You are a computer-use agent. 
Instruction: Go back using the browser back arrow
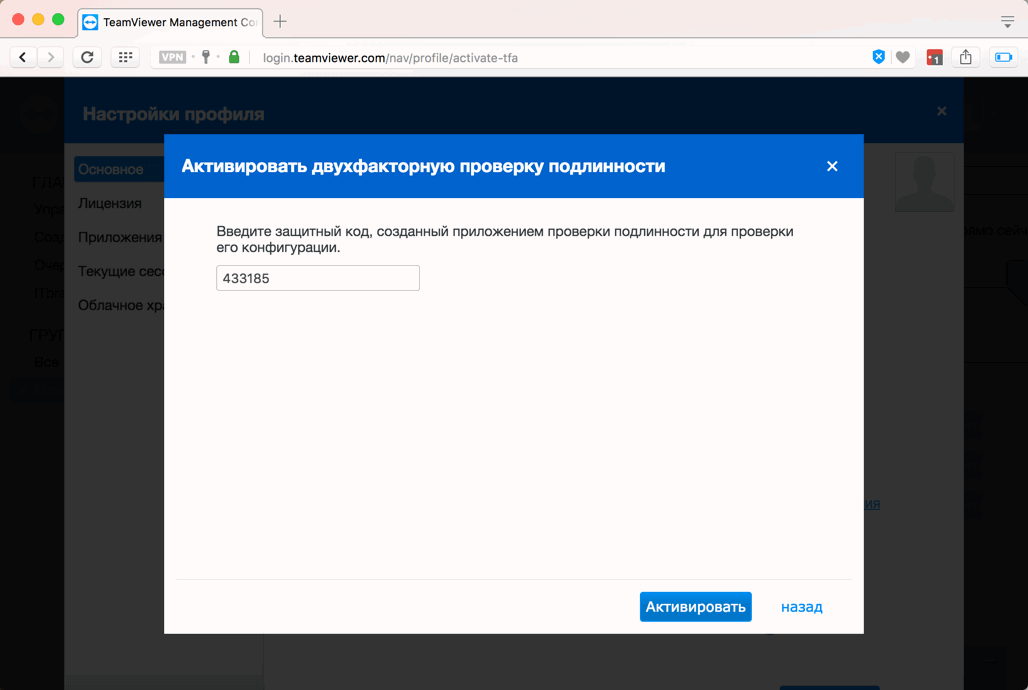click(x=23, y=57)
